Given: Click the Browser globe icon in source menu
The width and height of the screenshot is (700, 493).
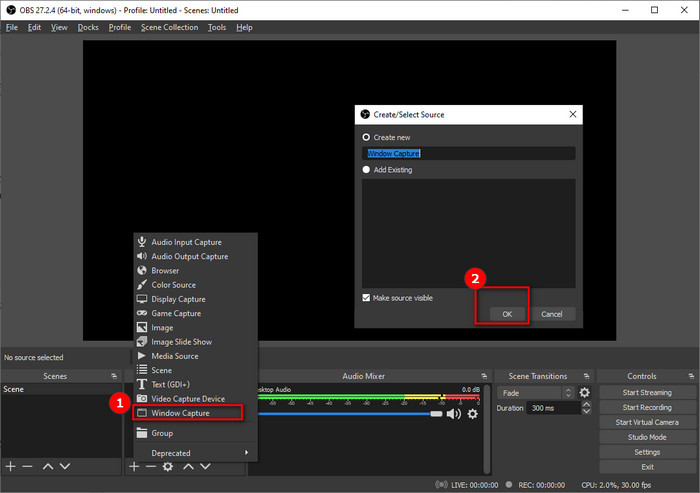Looking at the screenshot, I should click(142, 270).
